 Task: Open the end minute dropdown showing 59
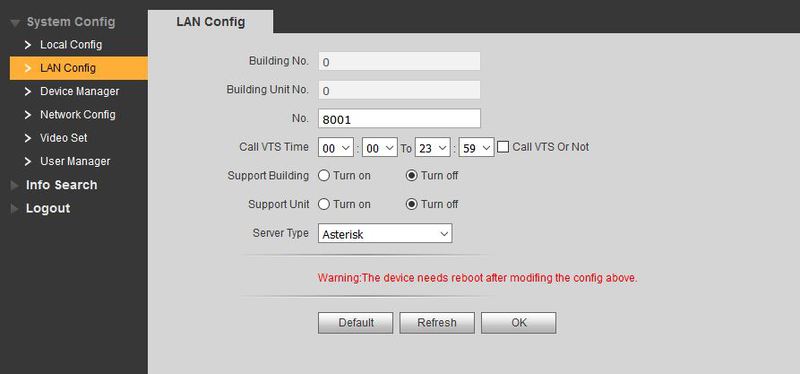477,148
